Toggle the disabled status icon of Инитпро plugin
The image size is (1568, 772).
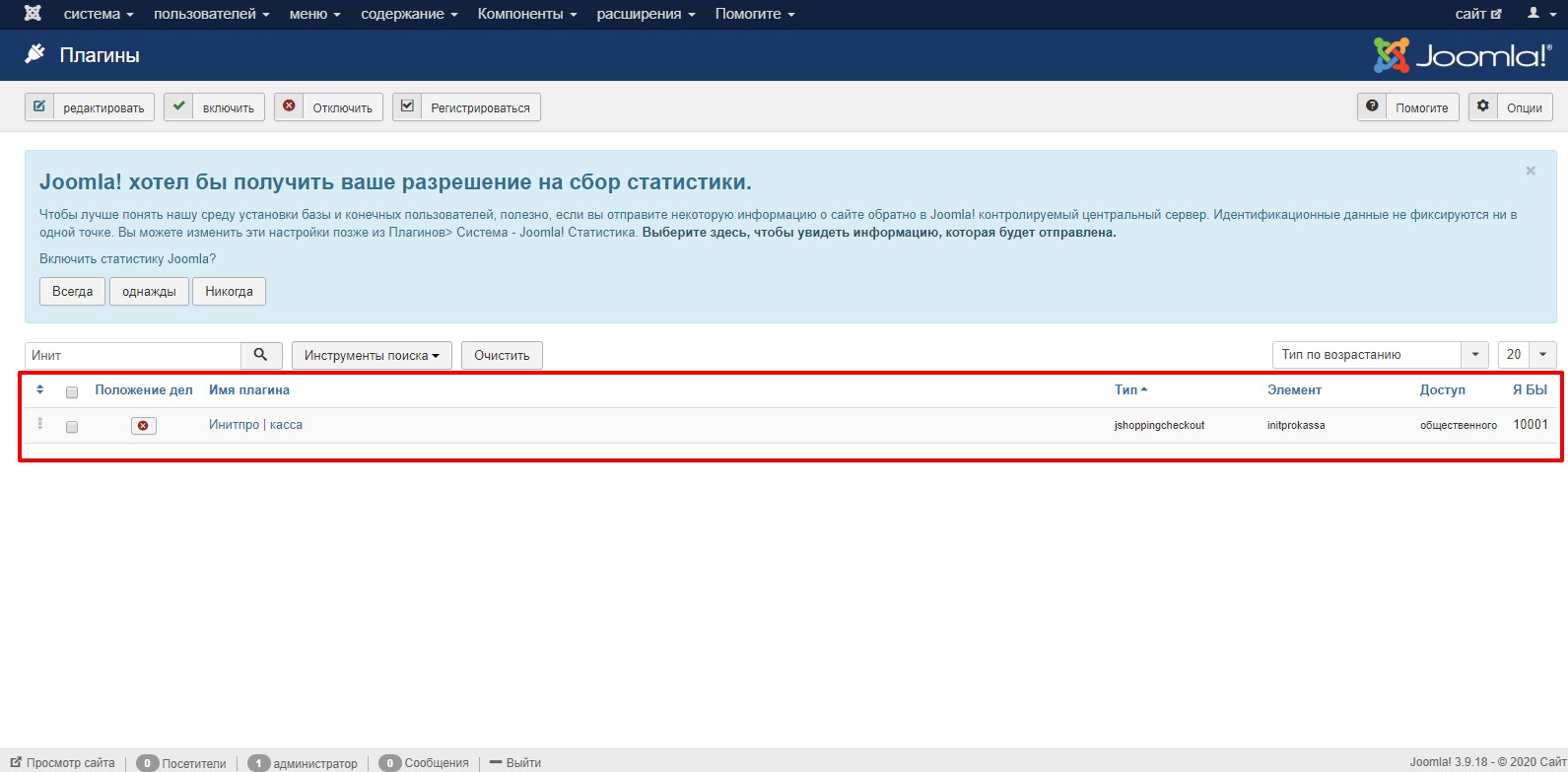tap(143, 425)
